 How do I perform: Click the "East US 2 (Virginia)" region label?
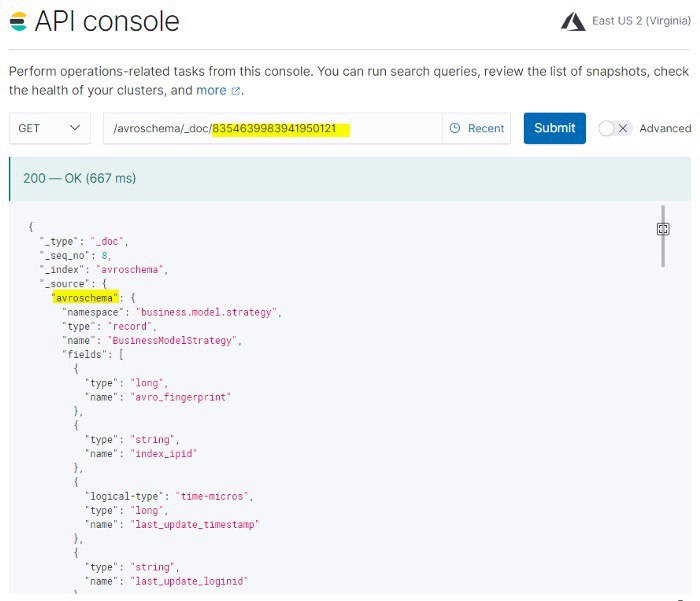[640, 22]
